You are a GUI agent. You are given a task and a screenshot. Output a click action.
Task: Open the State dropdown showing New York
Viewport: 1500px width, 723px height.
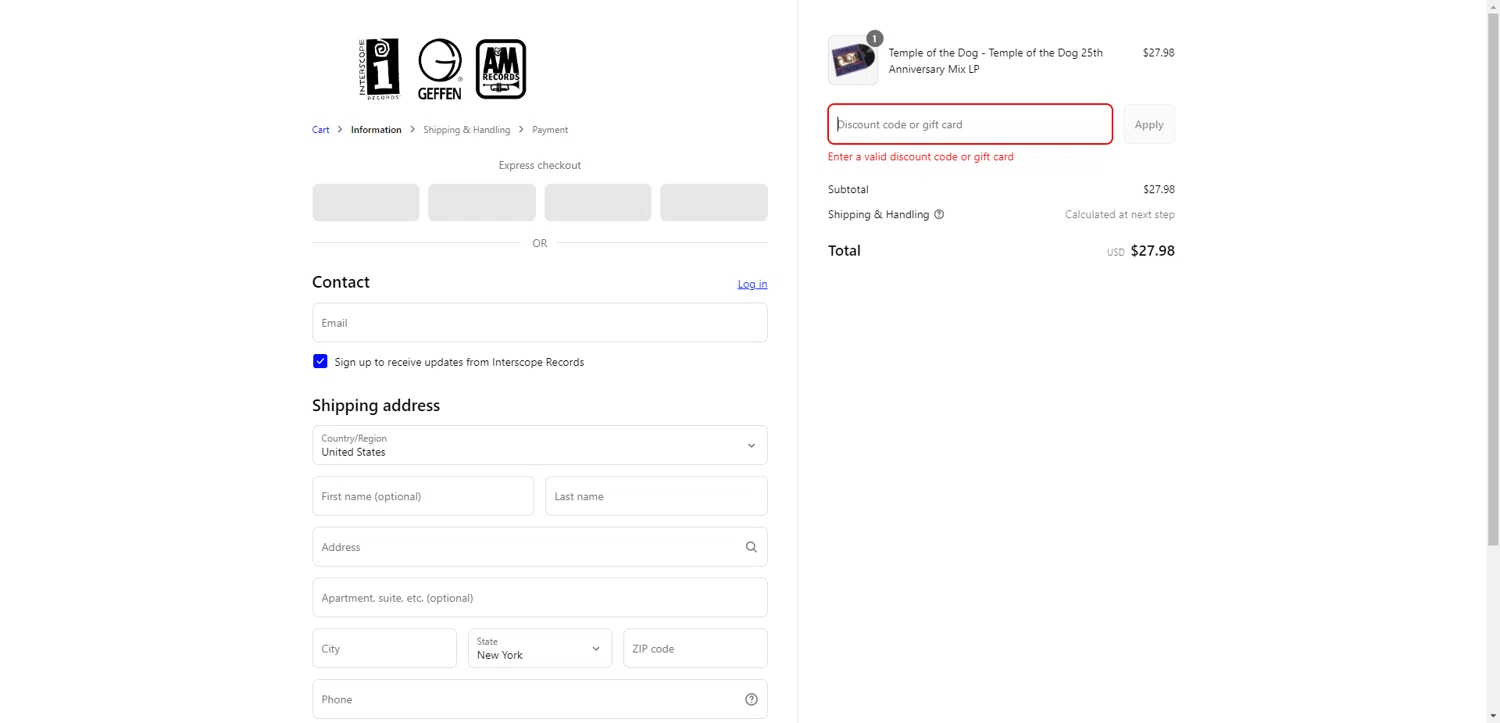[x=540, y=648]
